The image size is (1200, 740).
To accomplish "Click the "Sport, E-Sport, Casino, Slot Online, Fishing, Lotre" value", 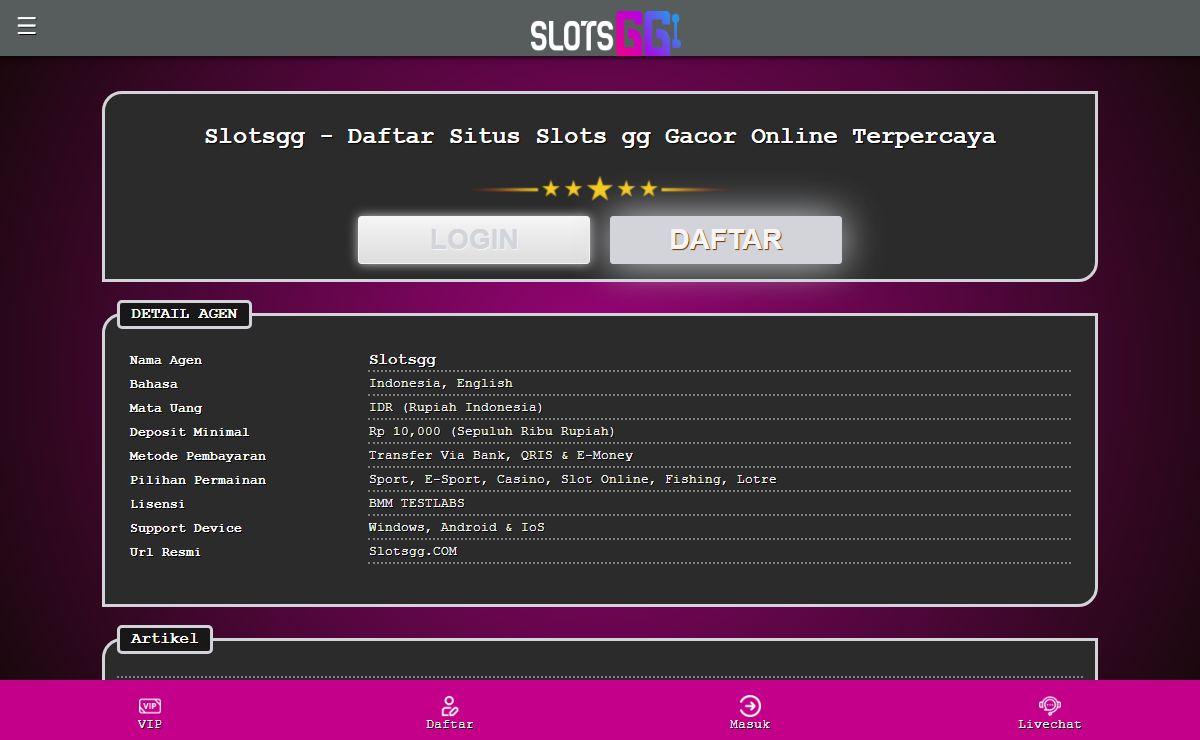I will click(573, 480).
